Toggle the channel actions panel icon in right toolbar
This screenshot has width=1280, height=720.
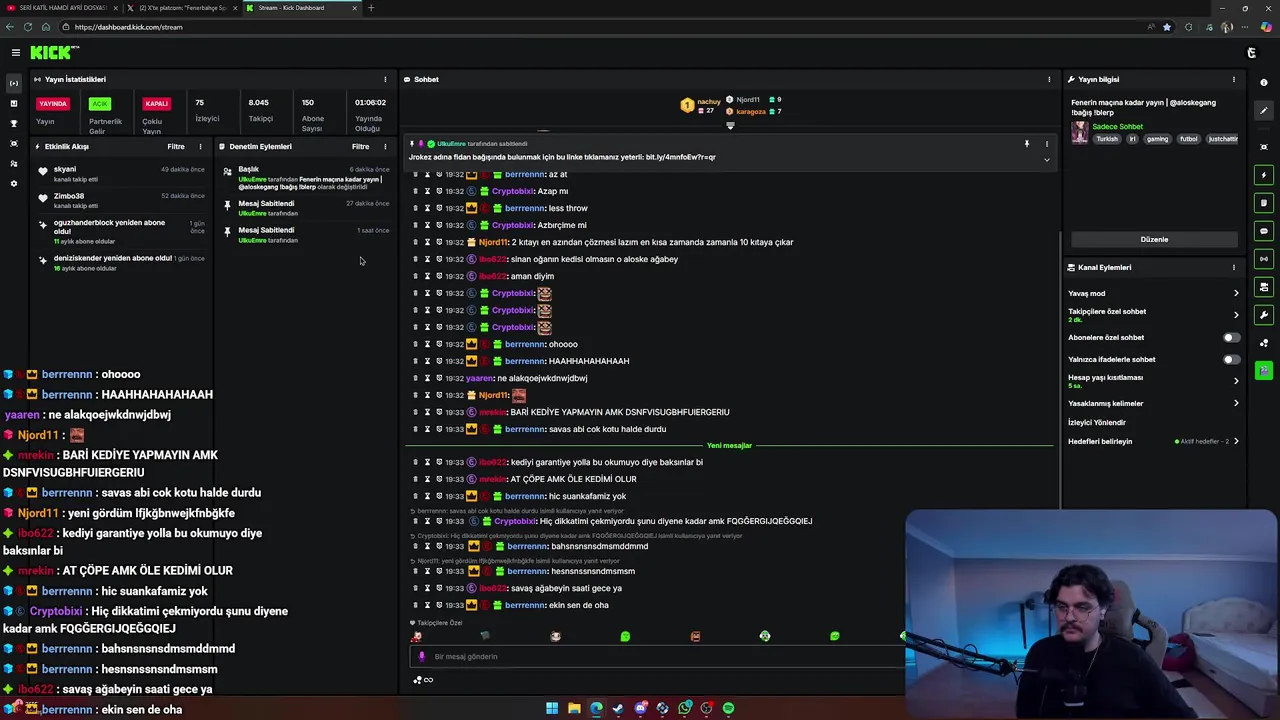[x=1264, y=287]
